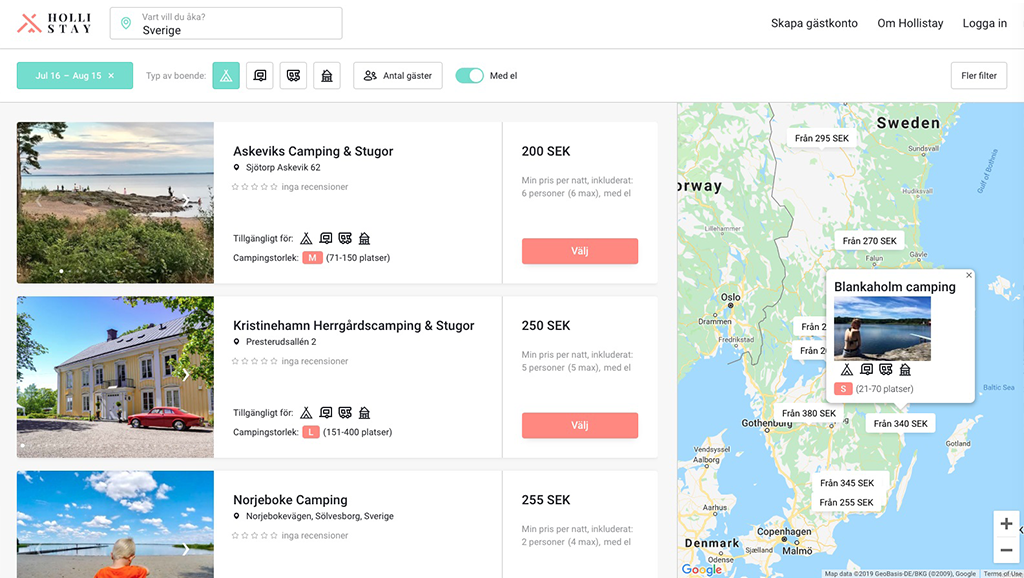This screenshot has width=1024, height=578.
Task: Click the 'M' campsite size badge for Askeviks
Action: click(312, 258)
